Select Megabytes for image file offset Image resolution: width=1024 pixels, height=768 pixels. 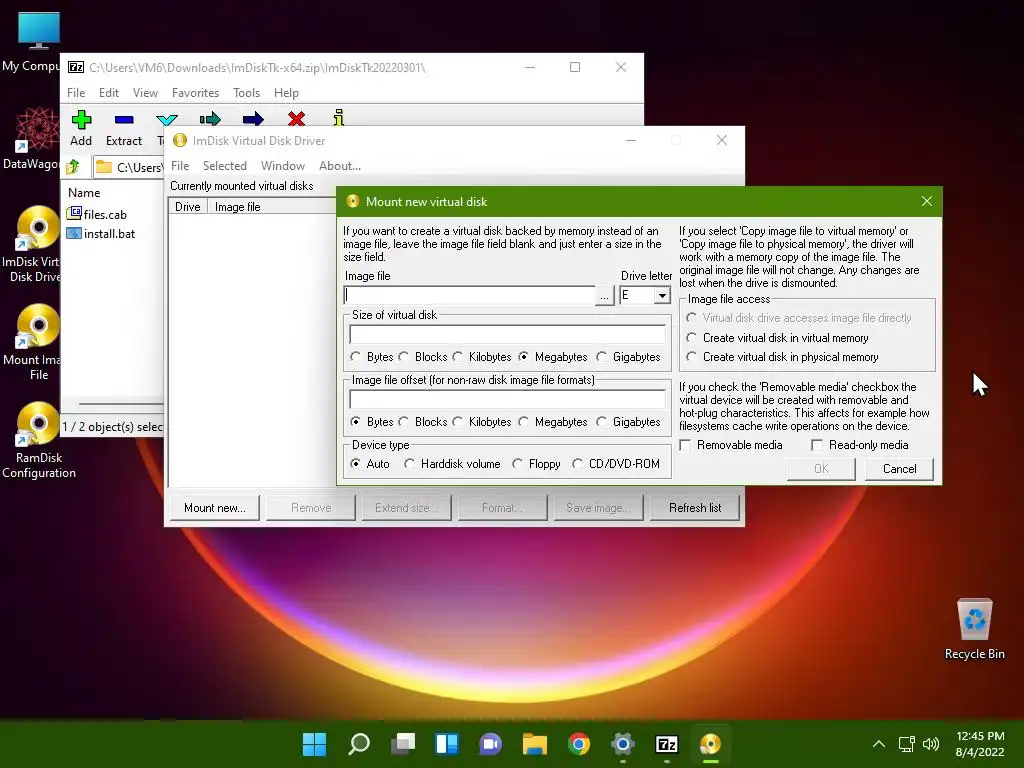click(x=553, y=422)
